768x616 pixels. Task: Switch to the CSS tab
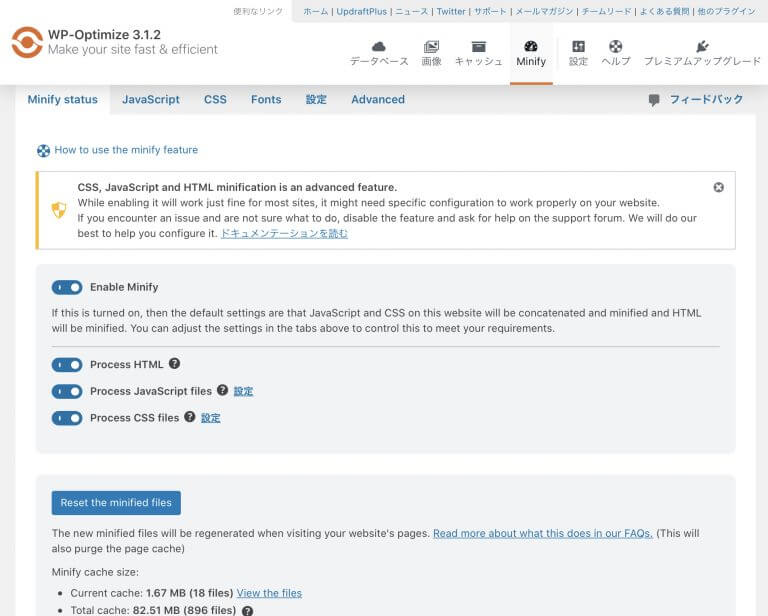[x=216, y=99]
